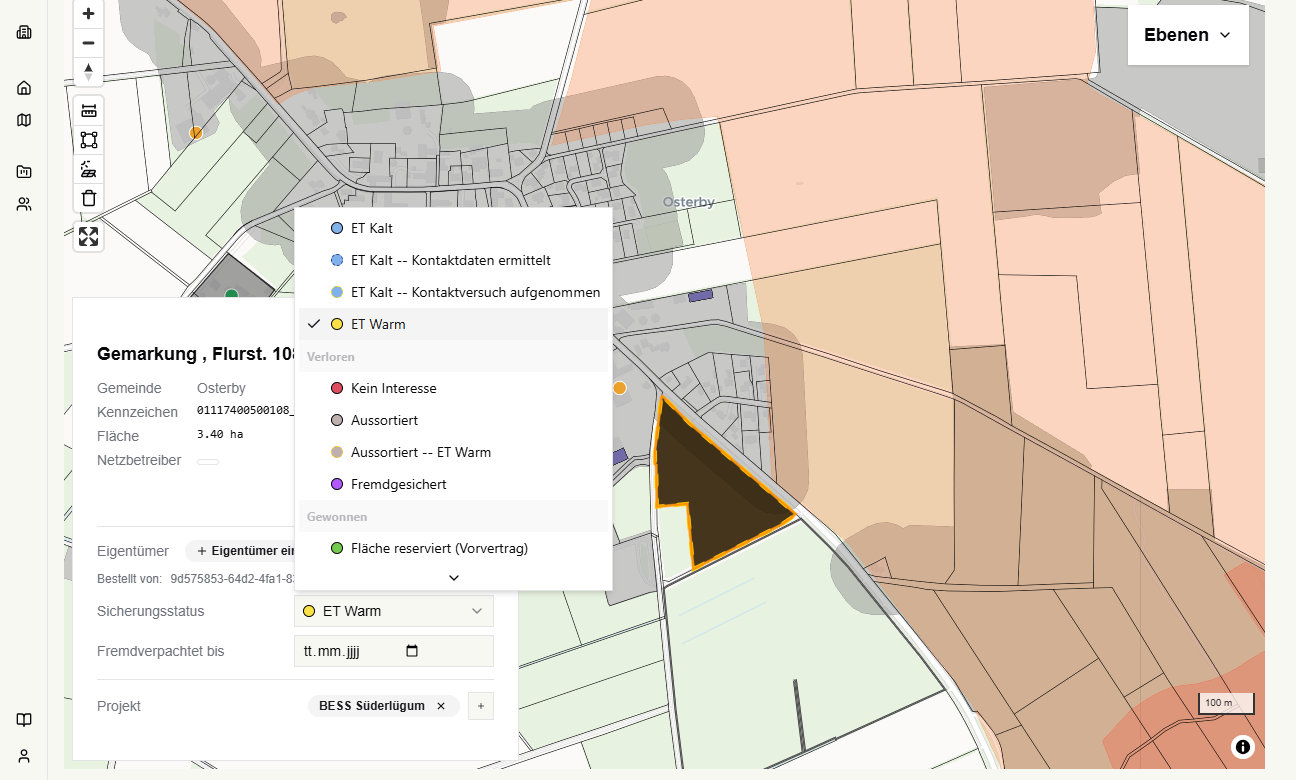
Task: Click the Fremdverpachtet bis date field
Action: point(394,651)
